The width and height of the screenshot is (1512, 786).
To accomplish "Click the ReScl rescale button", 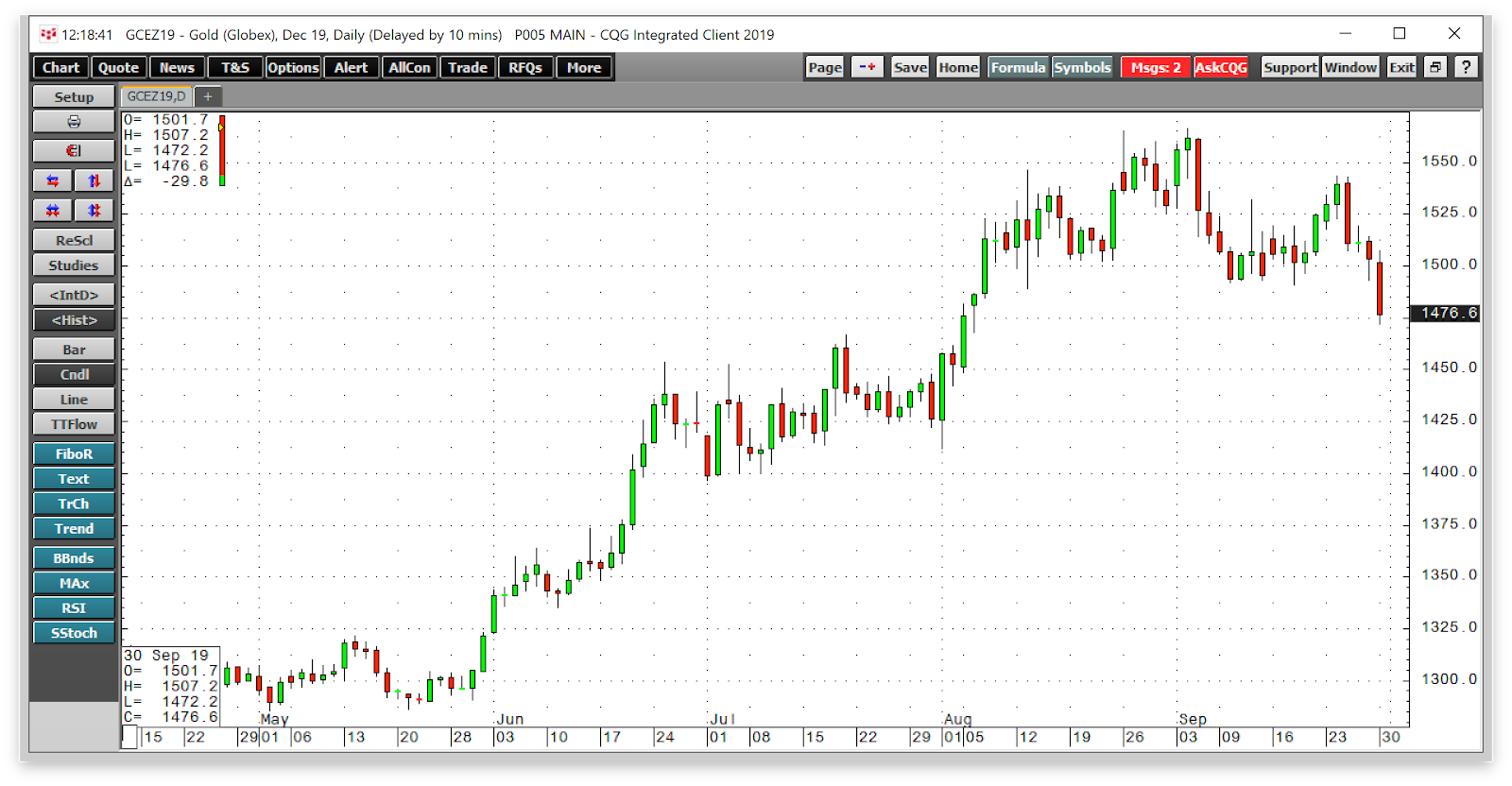I will [74, 240].
